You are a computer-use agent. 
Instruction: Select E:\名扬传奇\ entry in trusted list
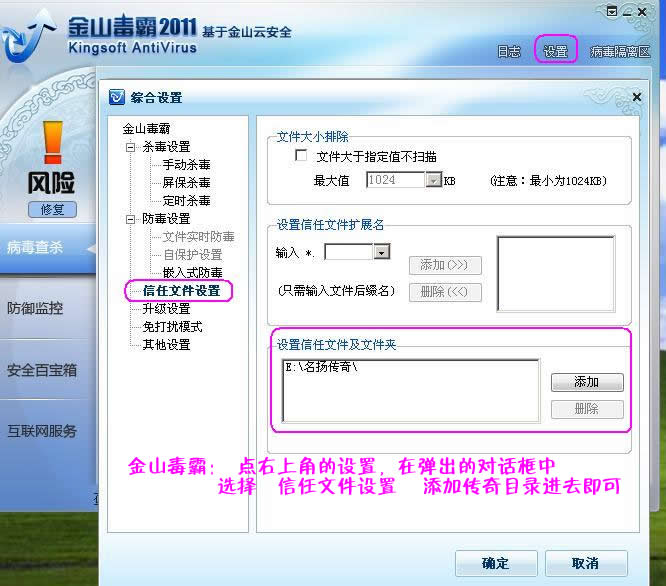pos(321,367)
